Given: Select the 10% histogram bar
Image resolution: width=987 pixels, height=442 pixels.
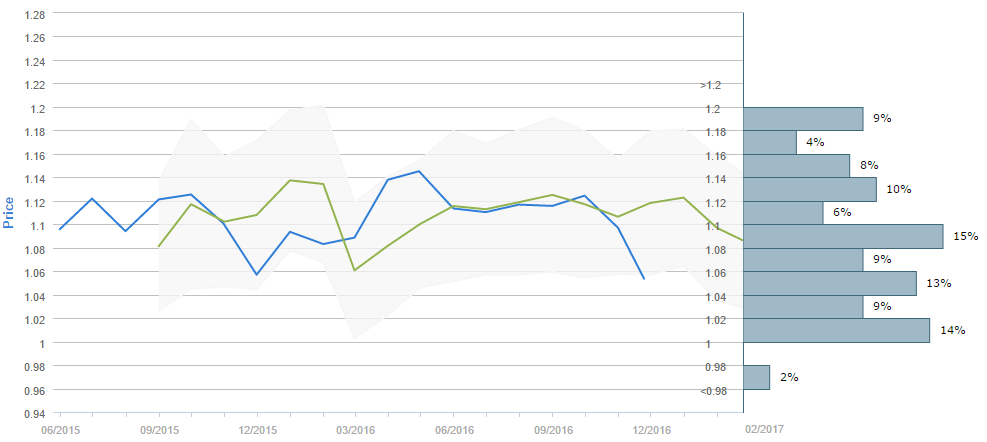Looking at the screenshot, I should point(810,190).
